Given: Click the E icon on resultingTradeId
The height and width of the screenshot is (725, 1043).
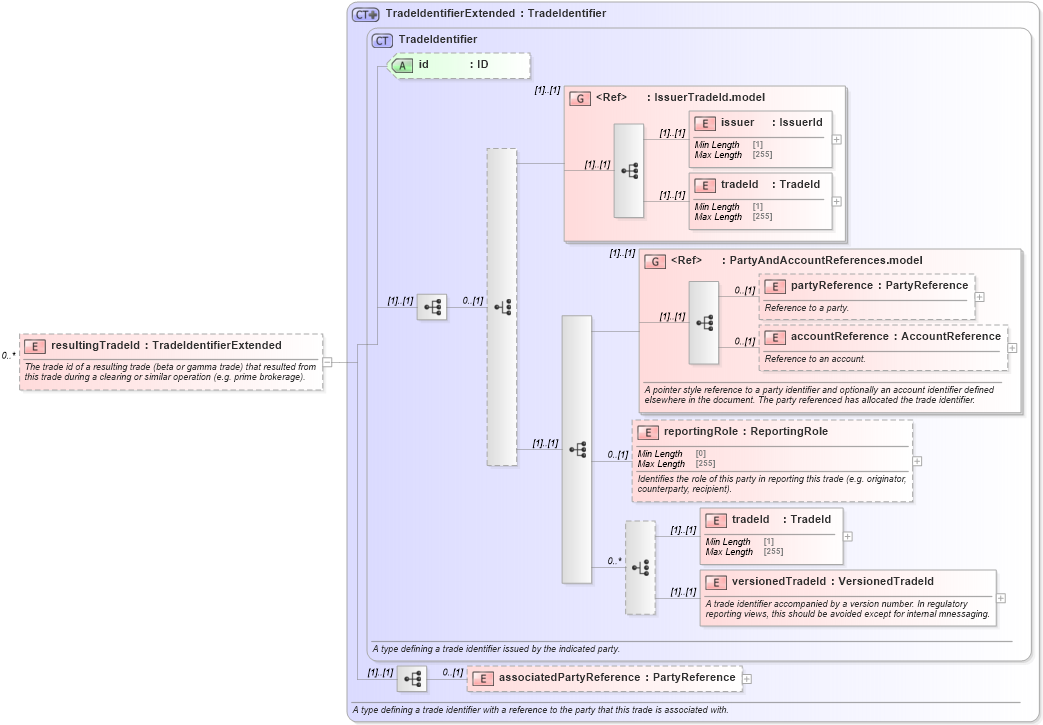Looking at the screenshot, I should click(x=33, y=345).
